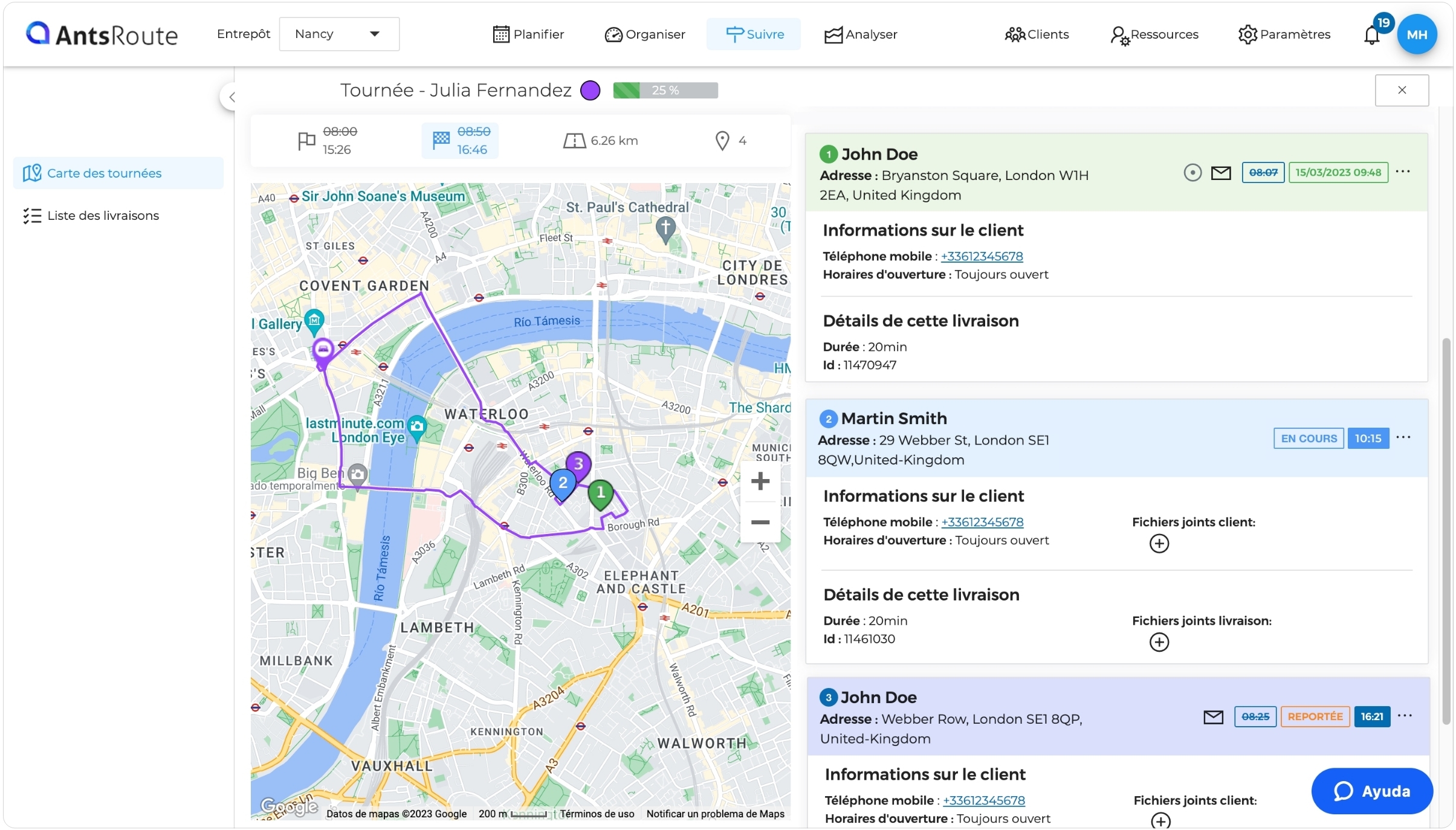Click the deliveries list scrollbar
Screen dimensions: 1456x830
1446,532
